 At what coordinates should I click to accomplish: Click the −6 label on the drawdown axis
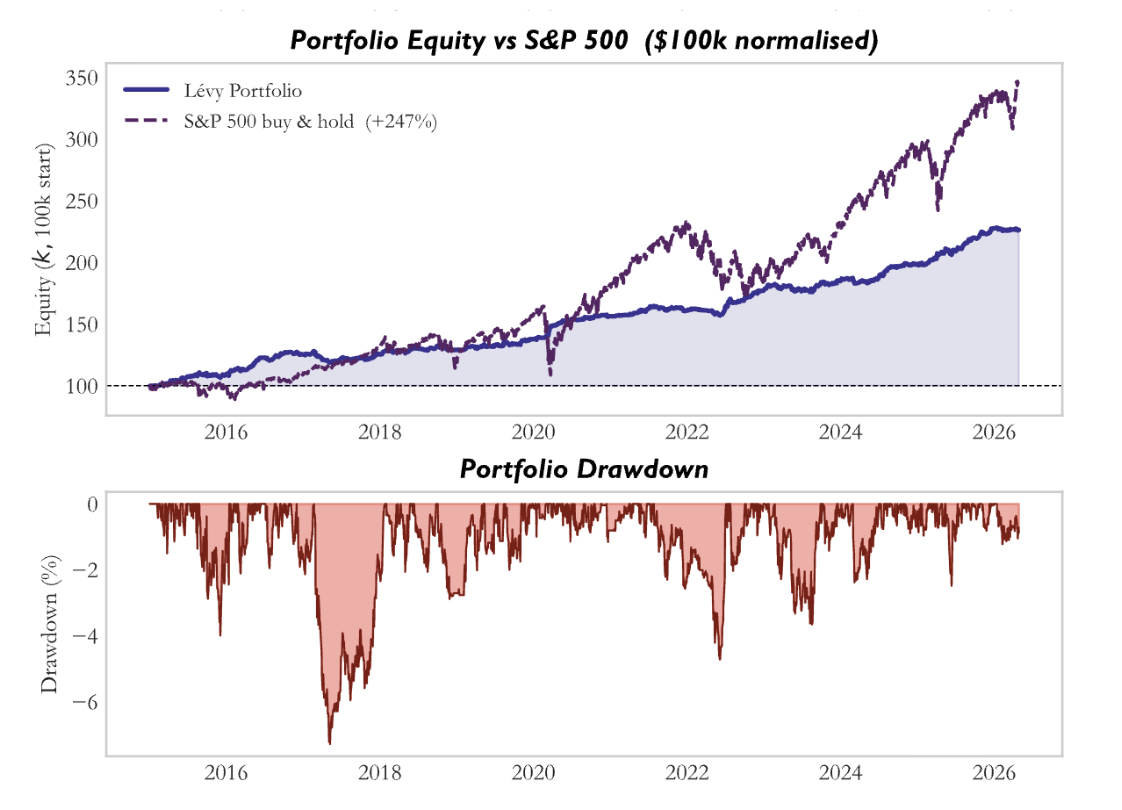tap(84, 702)
